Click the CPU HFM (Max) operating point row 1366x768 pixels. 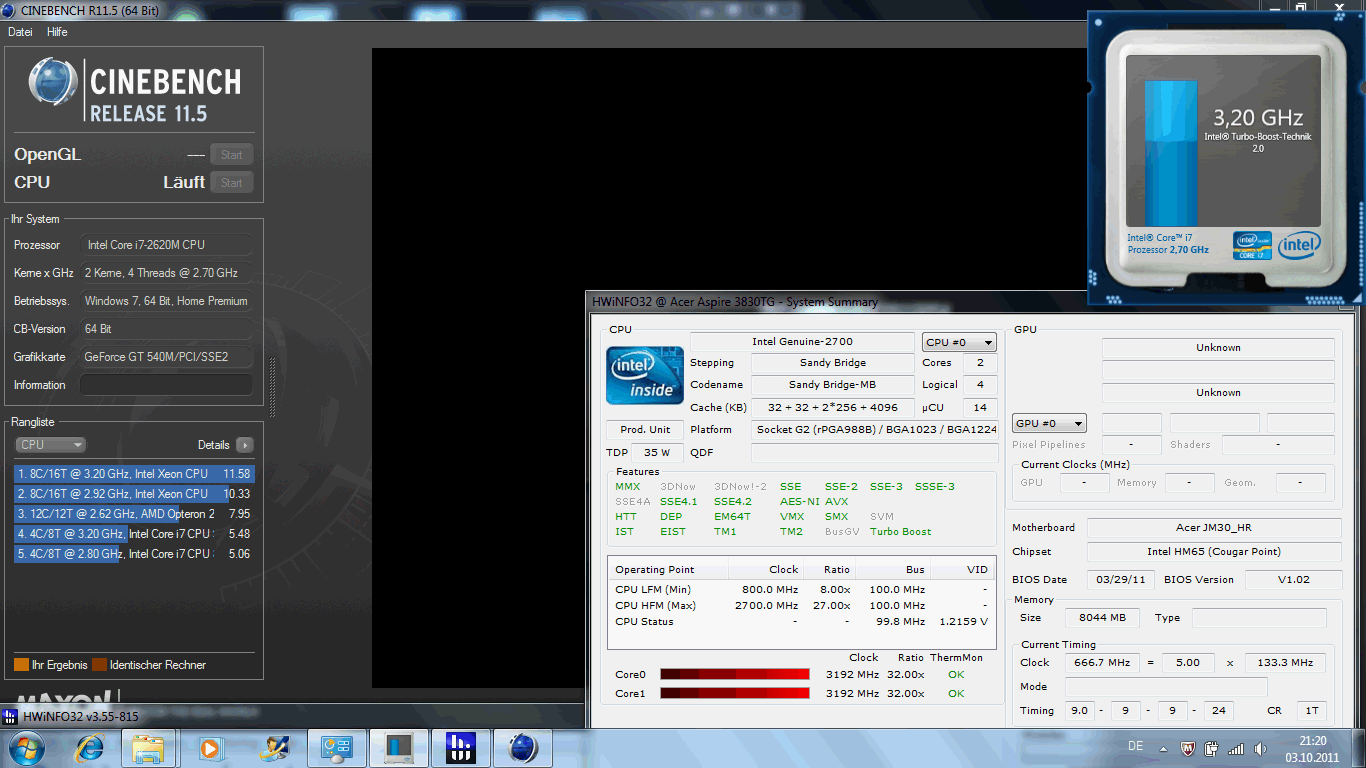801,606
